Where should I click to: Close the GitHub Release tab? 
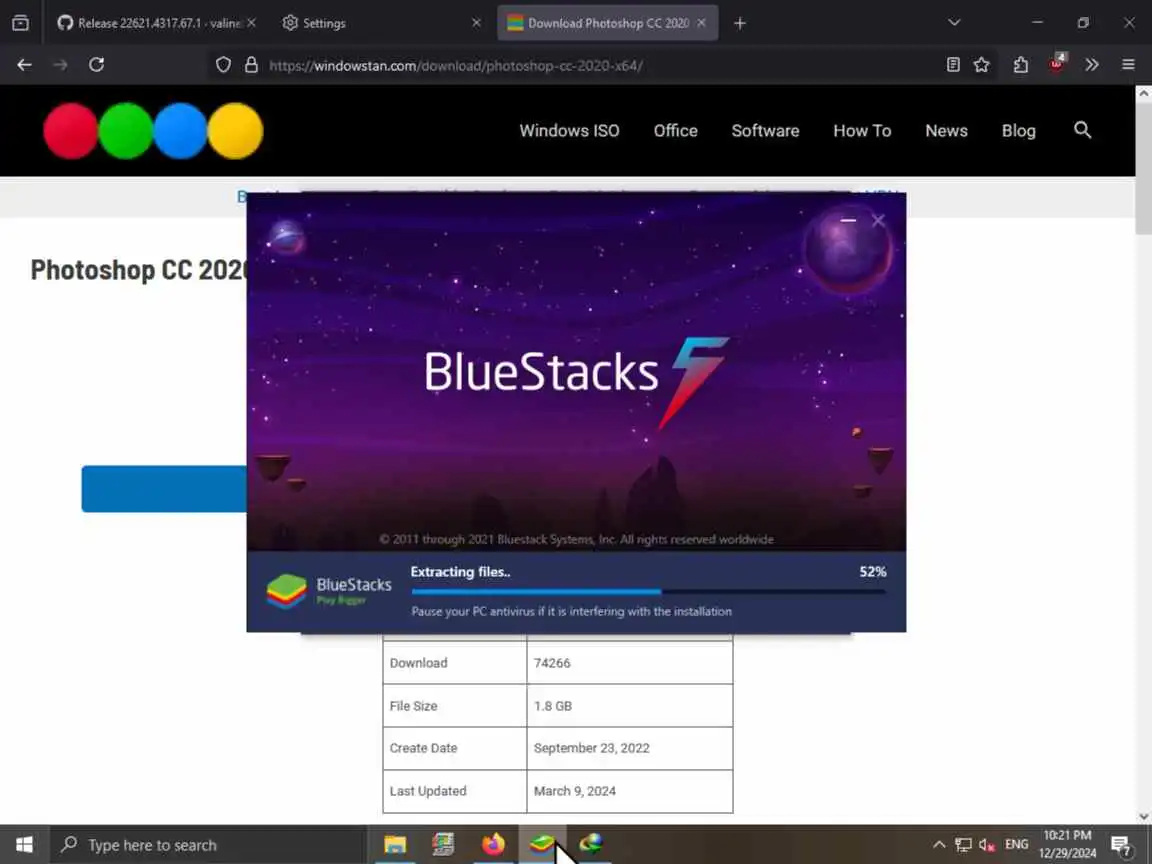[x=251, y=23]
